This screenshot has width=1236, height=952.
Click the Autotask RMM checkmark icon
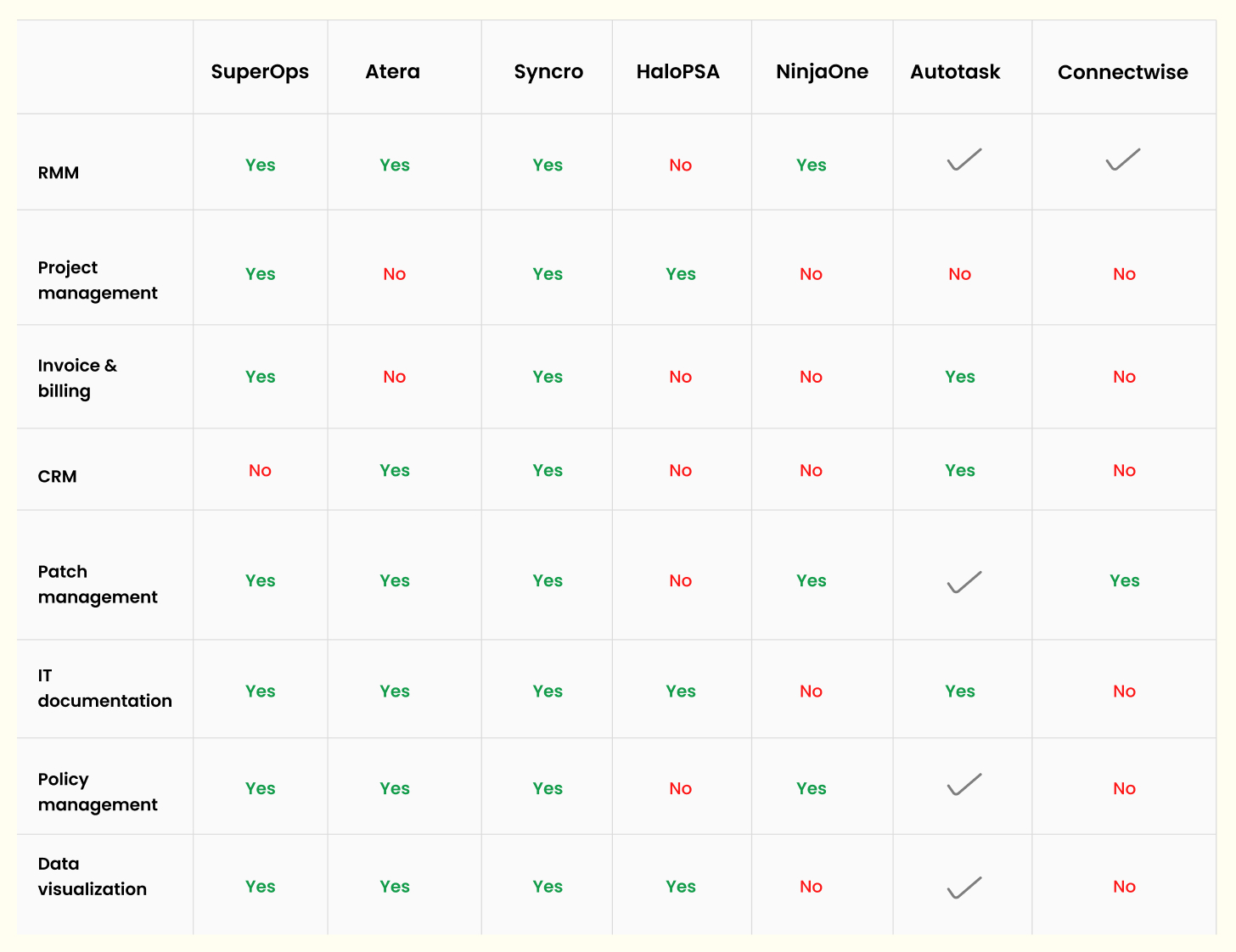[x=964, y=160]
